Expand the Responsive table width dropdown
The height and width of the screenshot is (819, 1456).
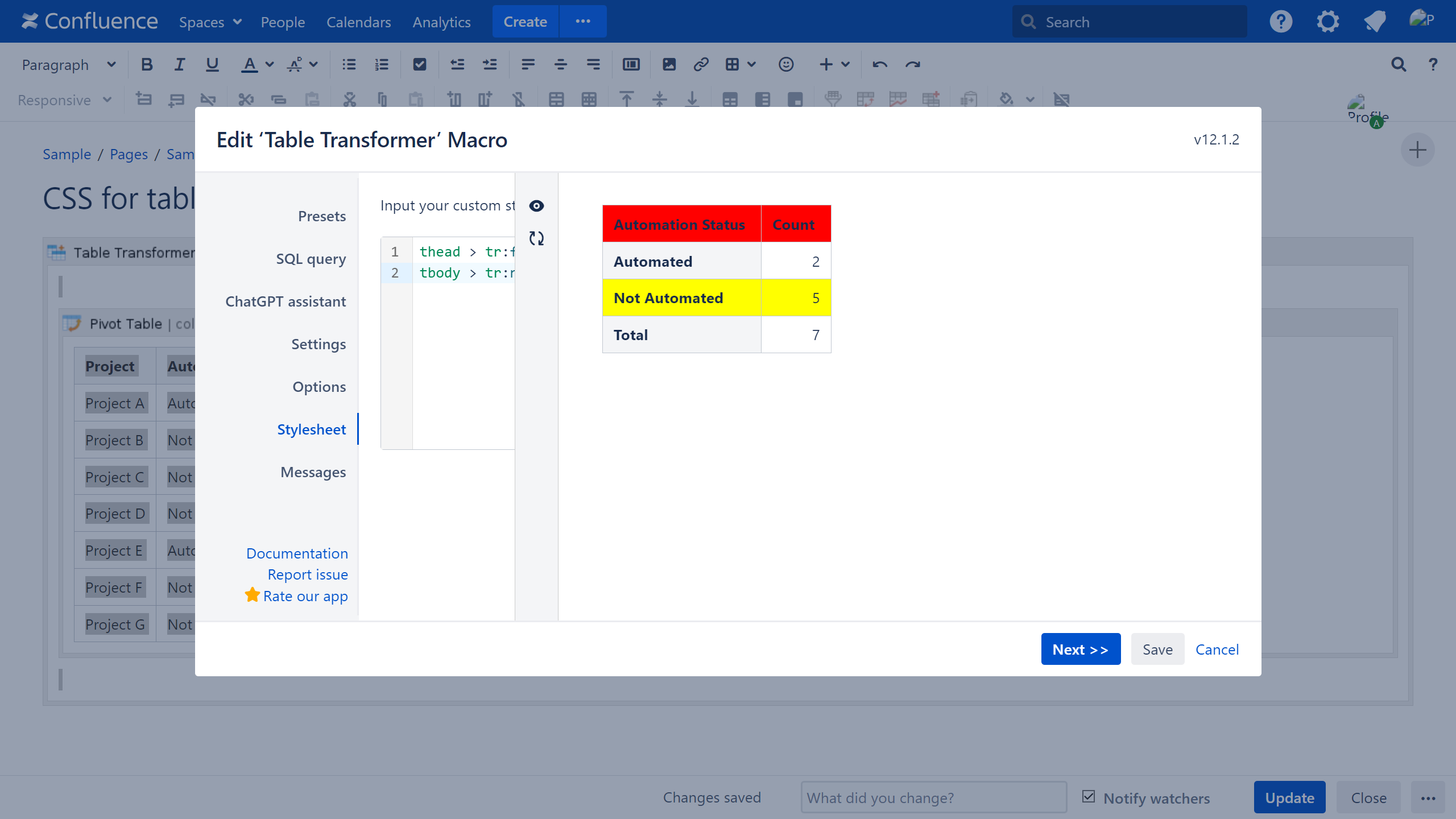[x=64, y=100]
